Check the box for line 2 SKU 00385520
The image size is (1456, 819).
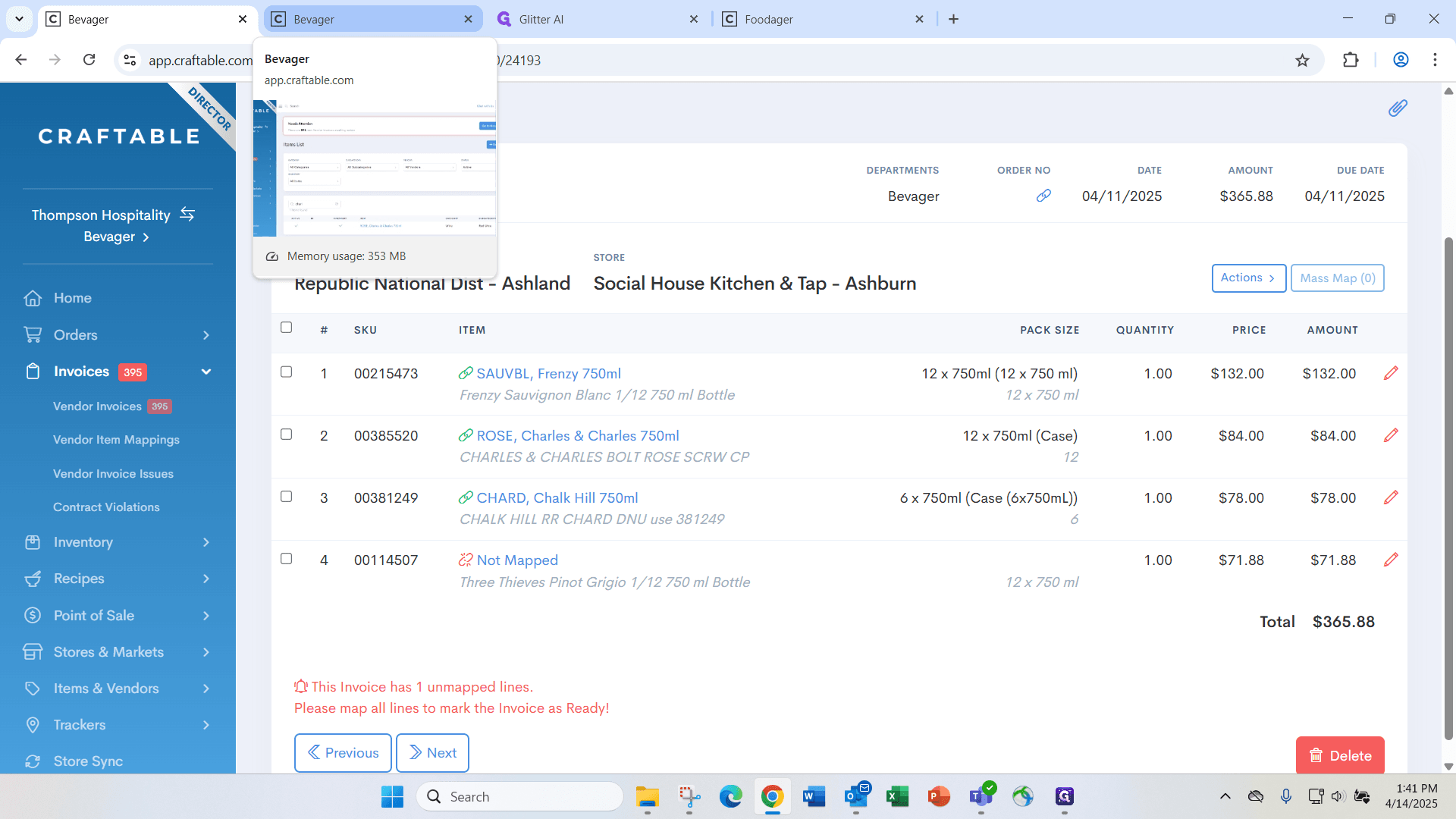coord(286,434)
